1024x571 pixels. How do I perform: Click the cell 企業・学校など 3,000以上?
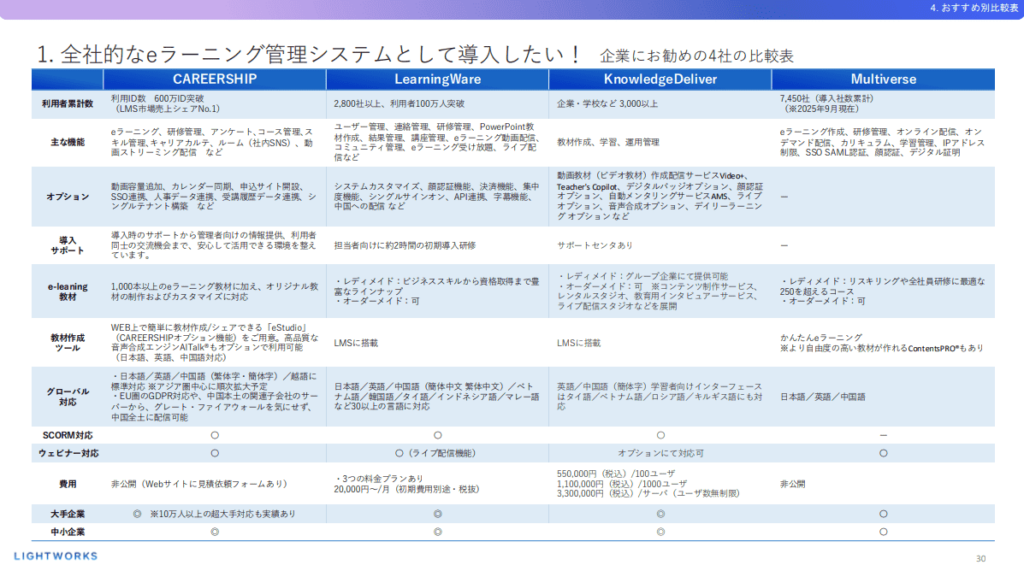(x=607, y=104)
